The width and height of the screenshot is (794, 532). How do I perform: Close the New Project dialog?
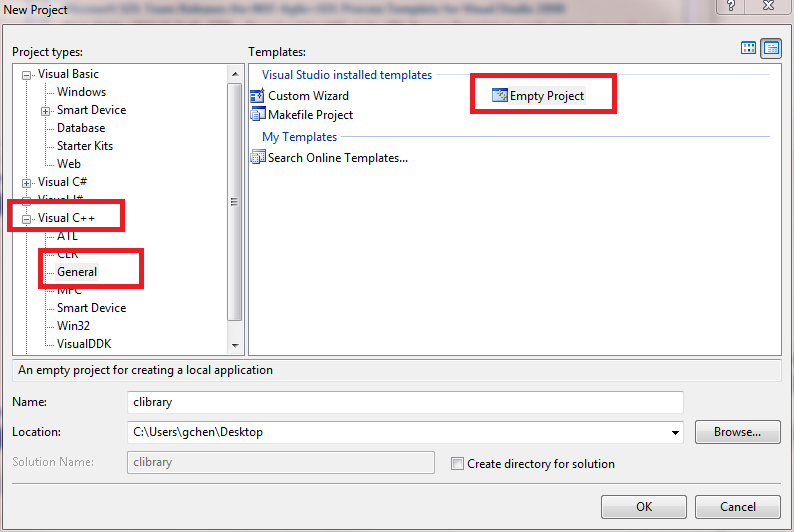(768, 6)
